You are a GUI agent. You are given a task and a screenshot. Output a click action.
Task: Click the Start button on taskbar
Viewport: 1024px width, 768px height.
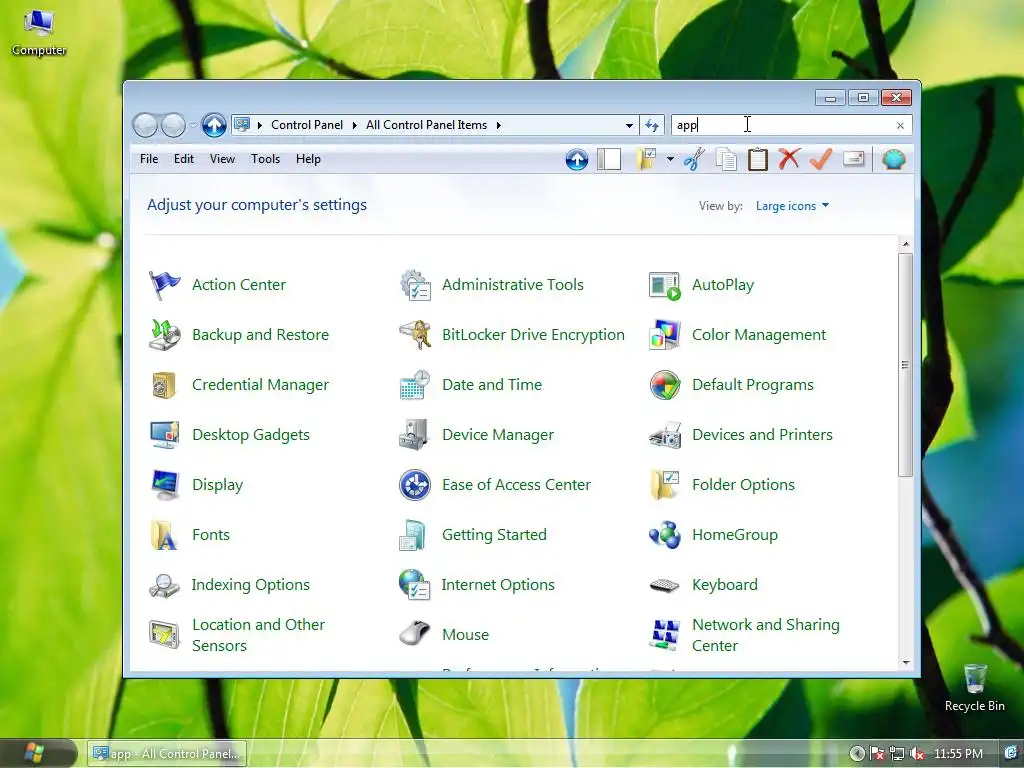(x=35, y=753)
